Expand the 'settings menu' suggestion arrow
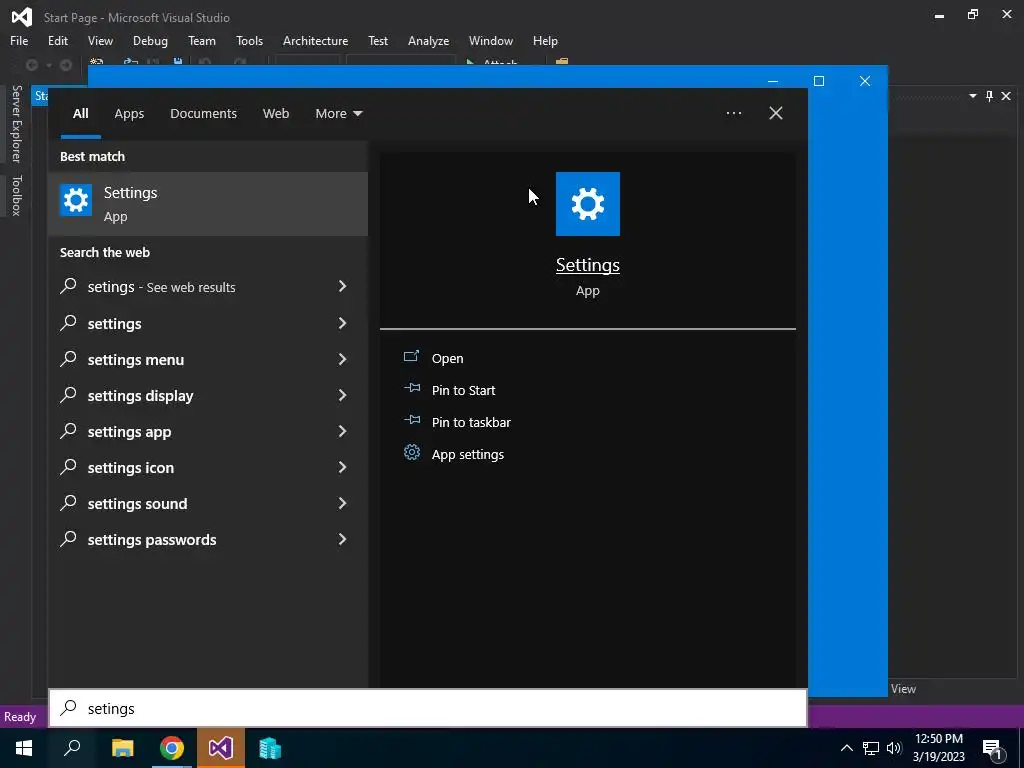This screenshot has width=1024, height=768. [x=342, y=359]
